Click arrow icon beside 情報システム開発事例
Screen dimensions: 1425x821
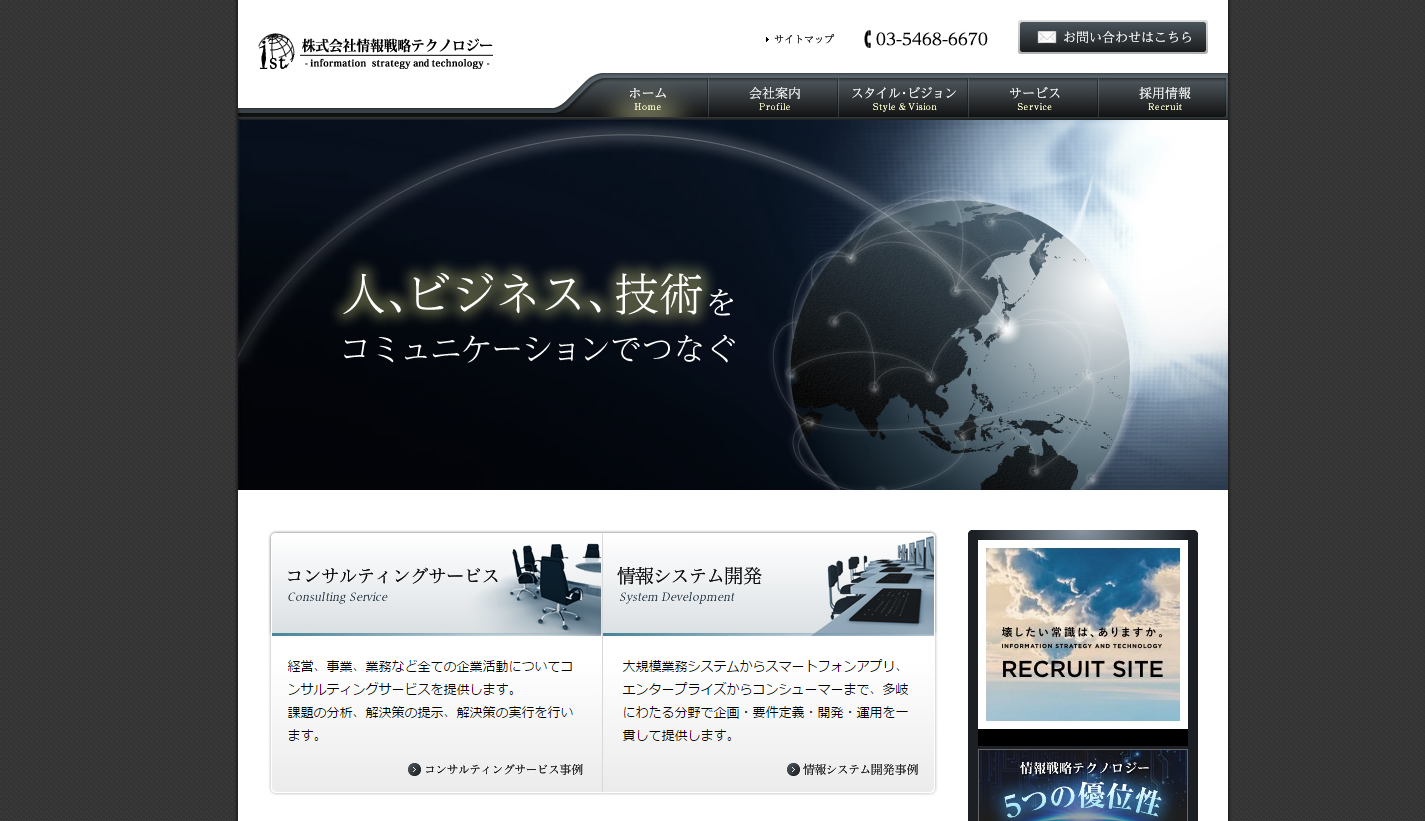click(x=793, y=769)
